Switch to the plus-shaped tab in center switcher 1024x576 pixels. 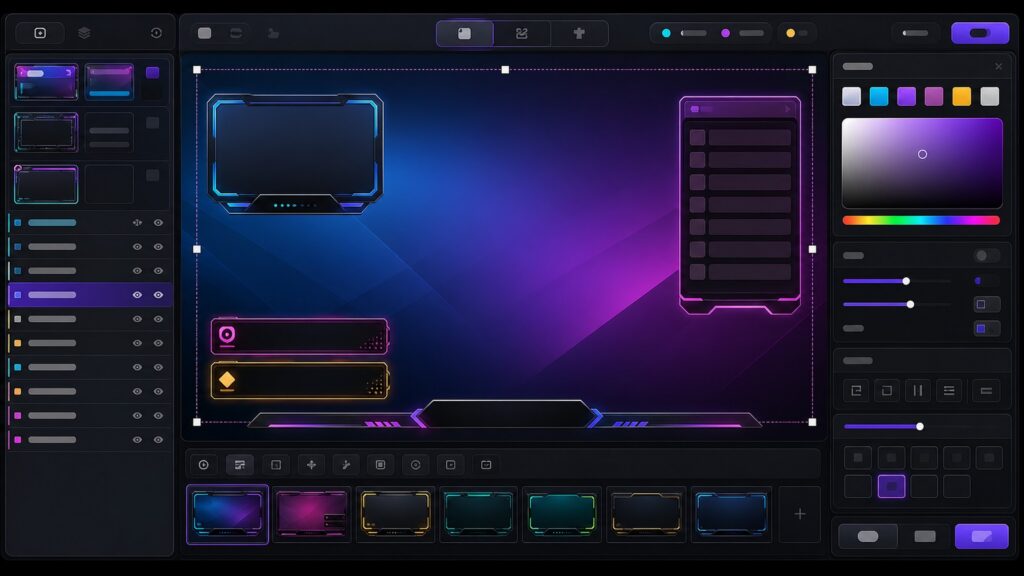(579, 33)
